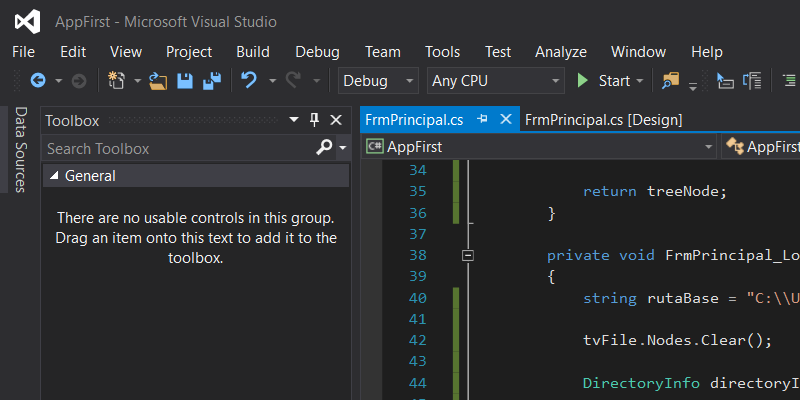Open the Any CPU platform dropdown

[495, 81]
